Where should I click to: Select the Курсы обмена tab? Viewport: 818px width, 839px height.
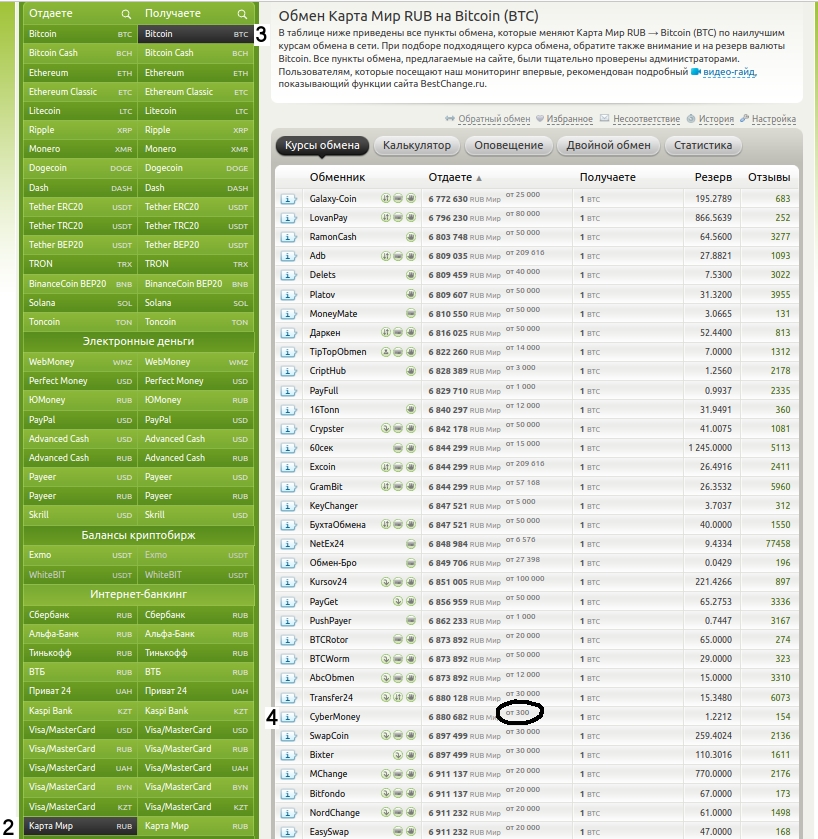(x=322, y=146)
